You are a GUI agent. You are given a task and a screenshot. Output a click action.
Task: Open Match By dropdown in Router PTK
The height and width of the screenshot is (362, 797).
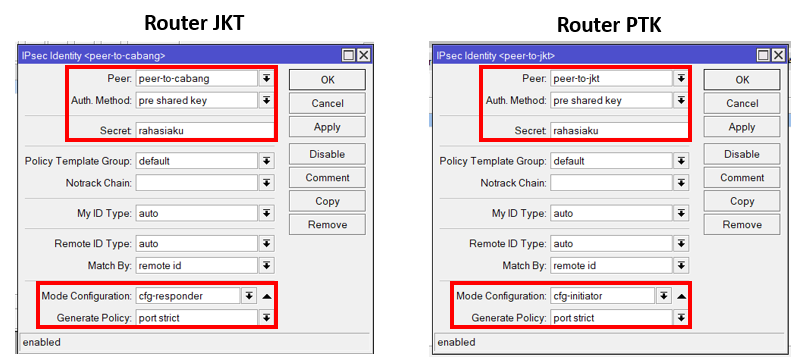(x=681, y=265)
